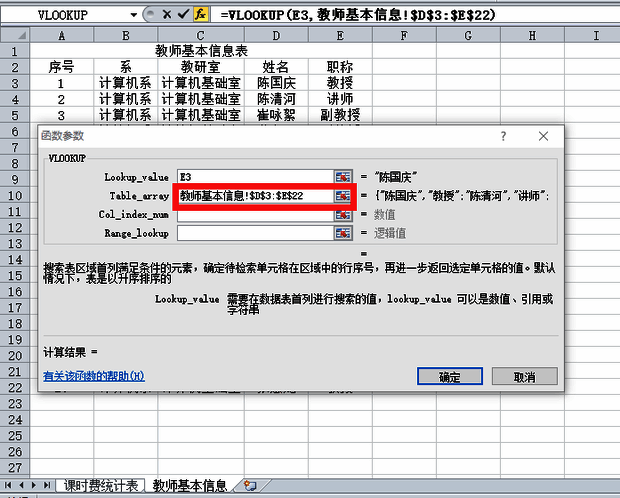This screenshot has width=620, height=498.
Task: Click the Lookup_value field containing E3
Action: [x=255, y=176]
